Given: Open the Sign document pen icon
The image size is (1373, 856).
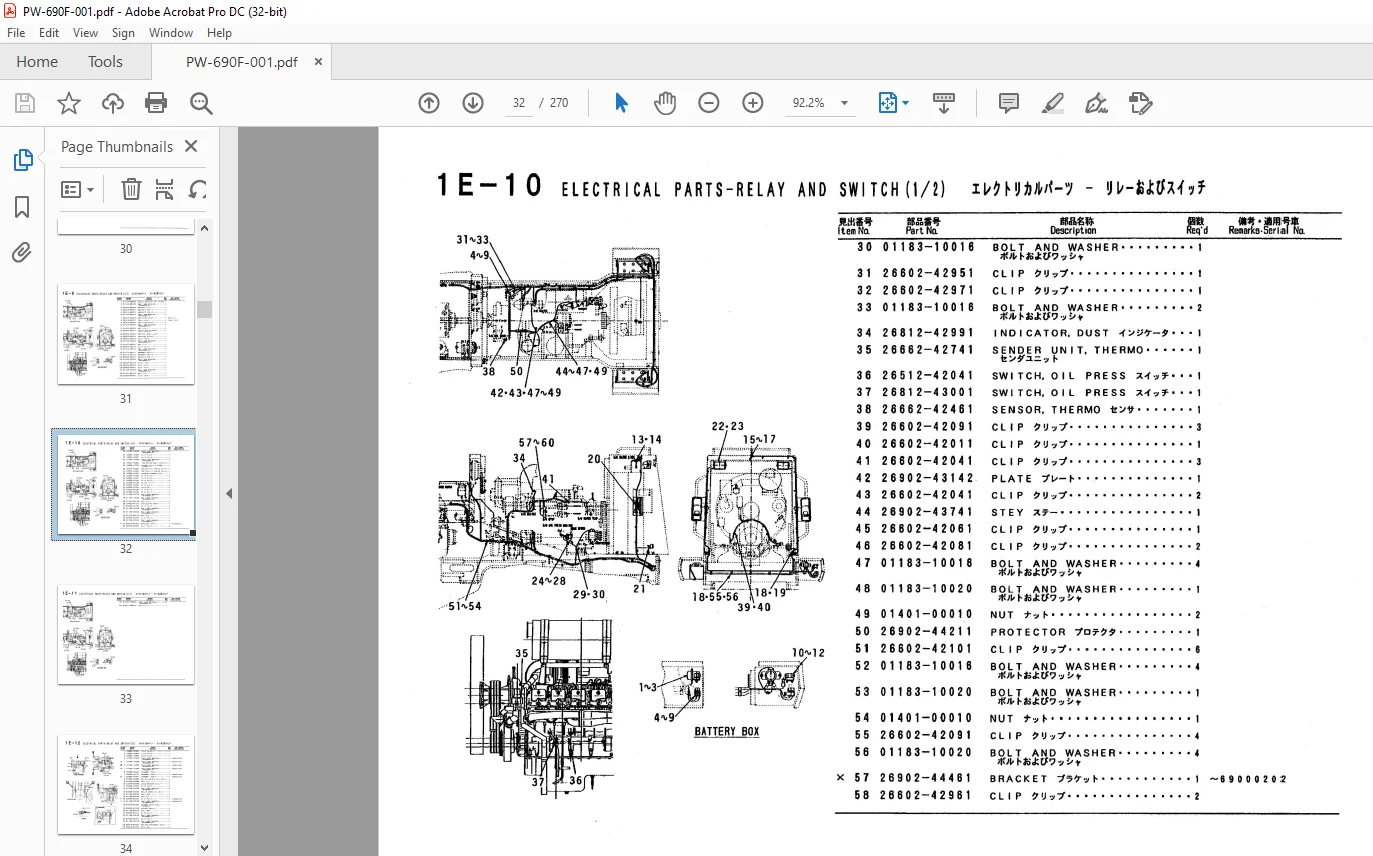Looking at the screenshot, I should click(x=1096, y=103).
